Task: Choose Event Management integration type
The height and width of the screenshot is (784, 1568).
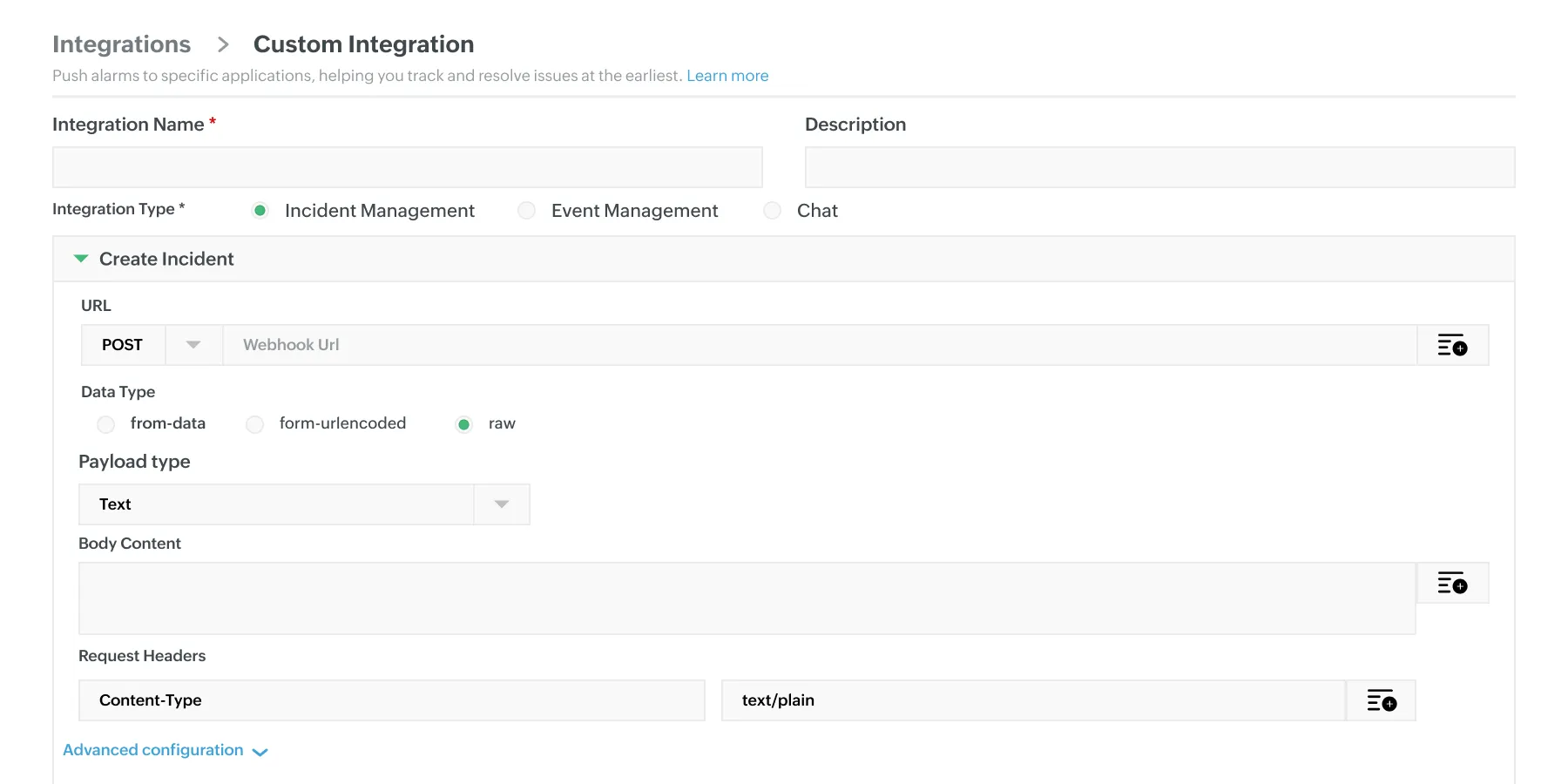Action: [526, 210]
